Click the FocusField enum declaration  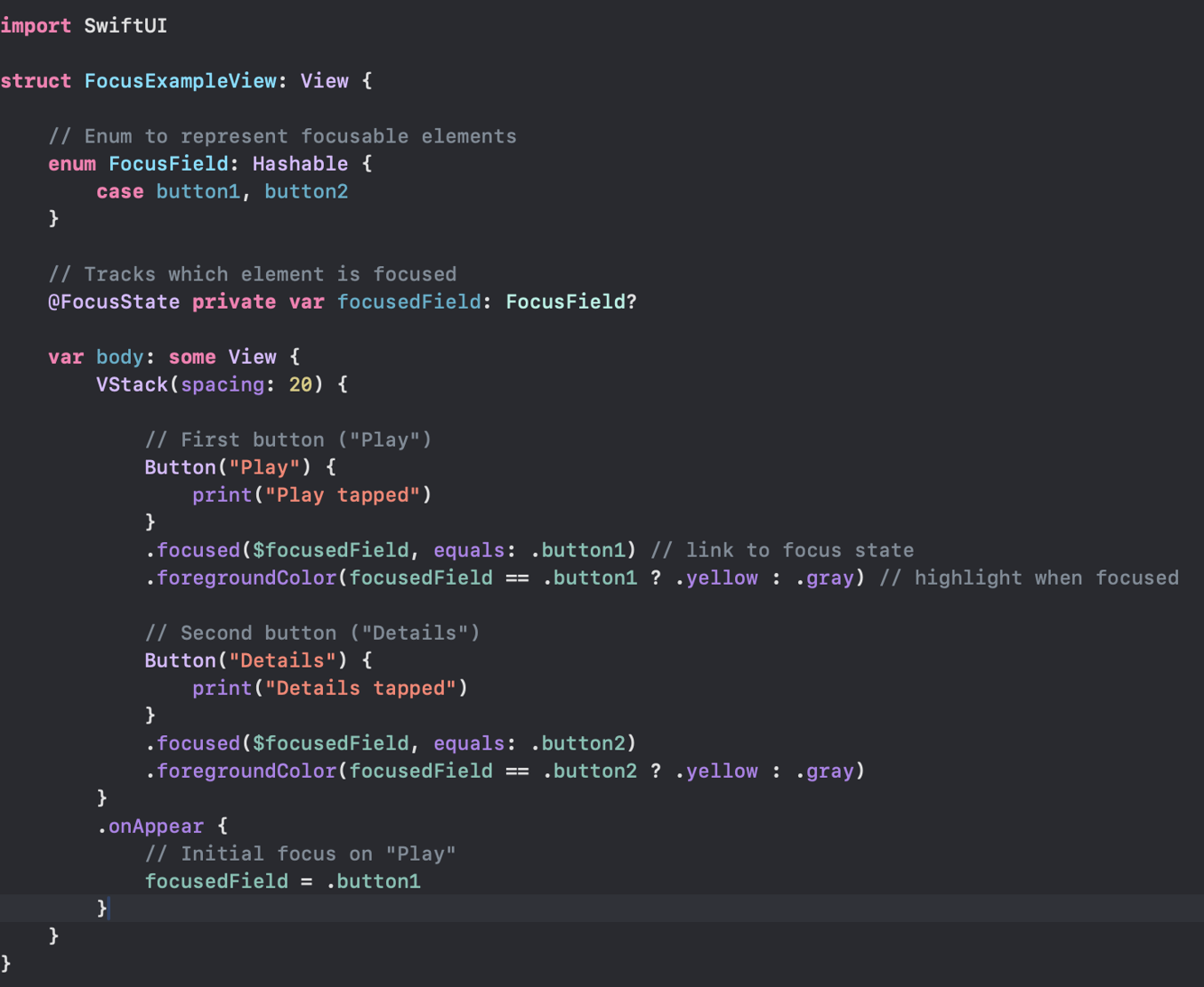168,163
